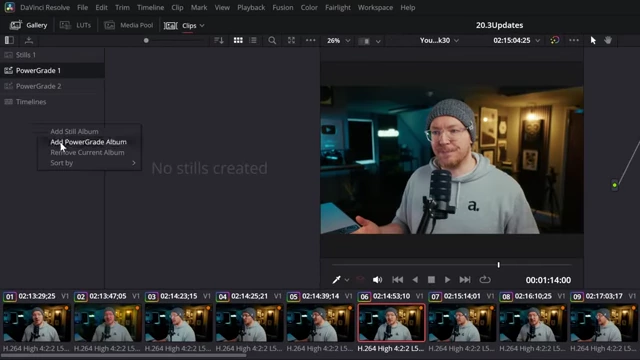Play forward

click(x=447, y=280)
